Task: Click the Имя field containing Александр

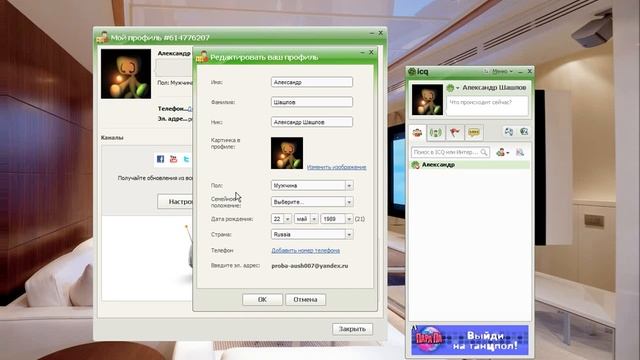Action: point(312,82)
